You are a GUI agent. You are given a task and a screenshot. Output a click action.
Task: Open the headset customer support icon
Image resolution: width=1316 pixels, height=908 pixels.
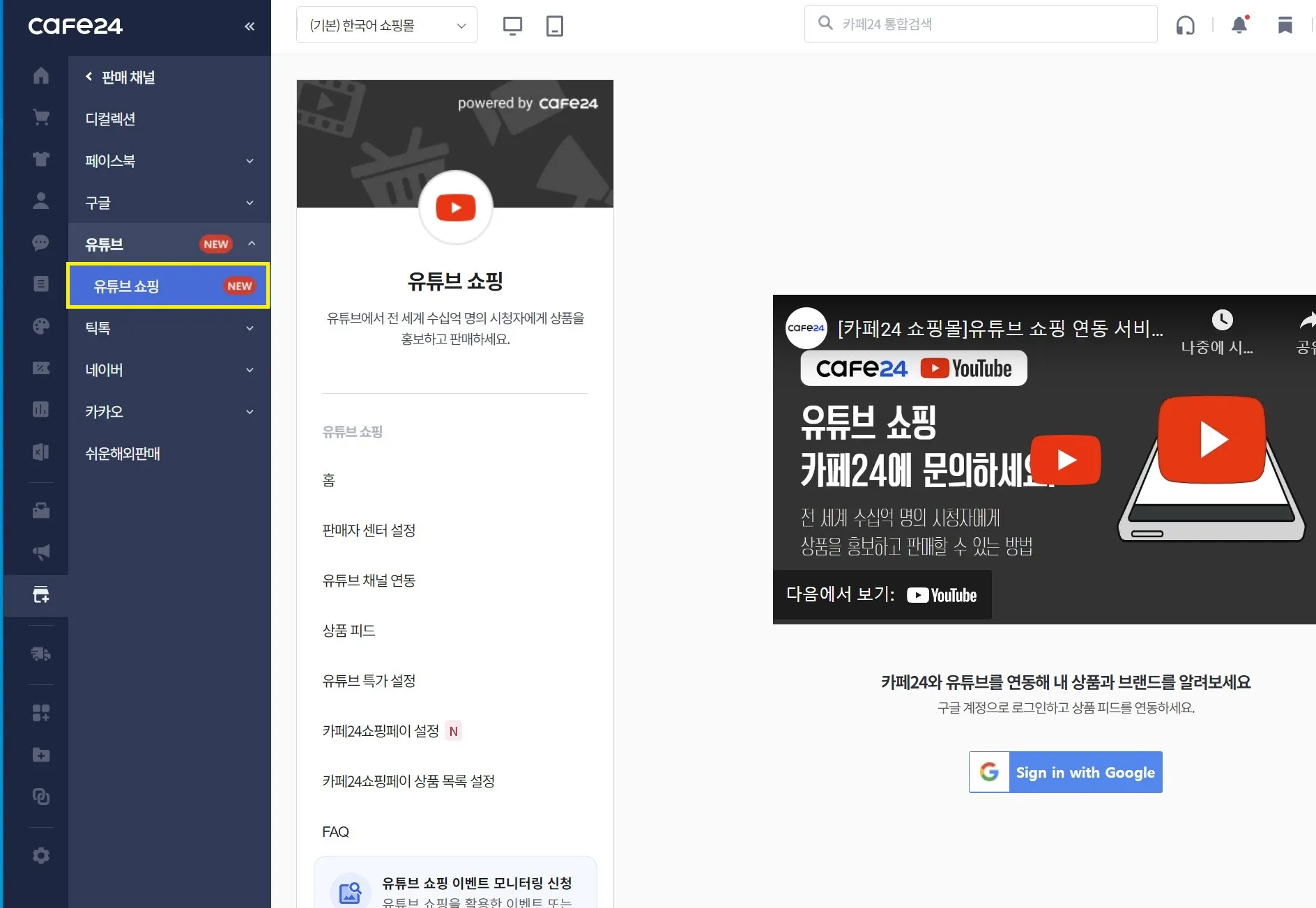click(1185, 26)
